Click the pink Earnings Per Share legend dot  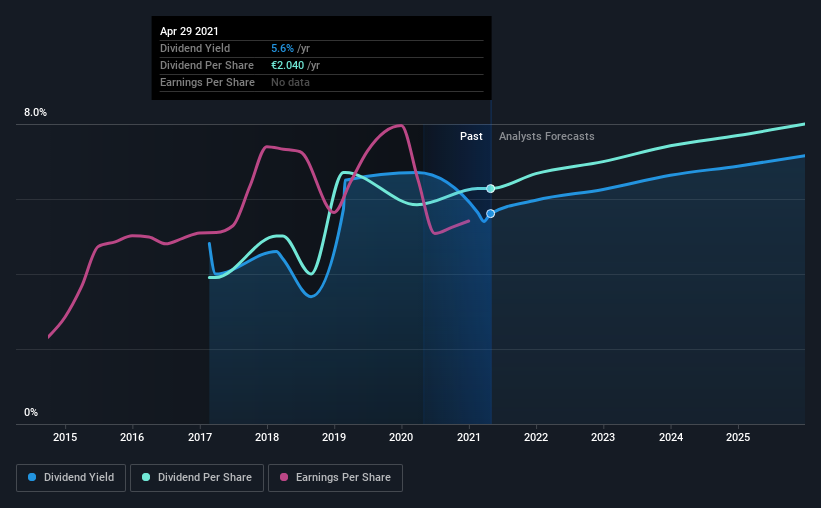284,477
